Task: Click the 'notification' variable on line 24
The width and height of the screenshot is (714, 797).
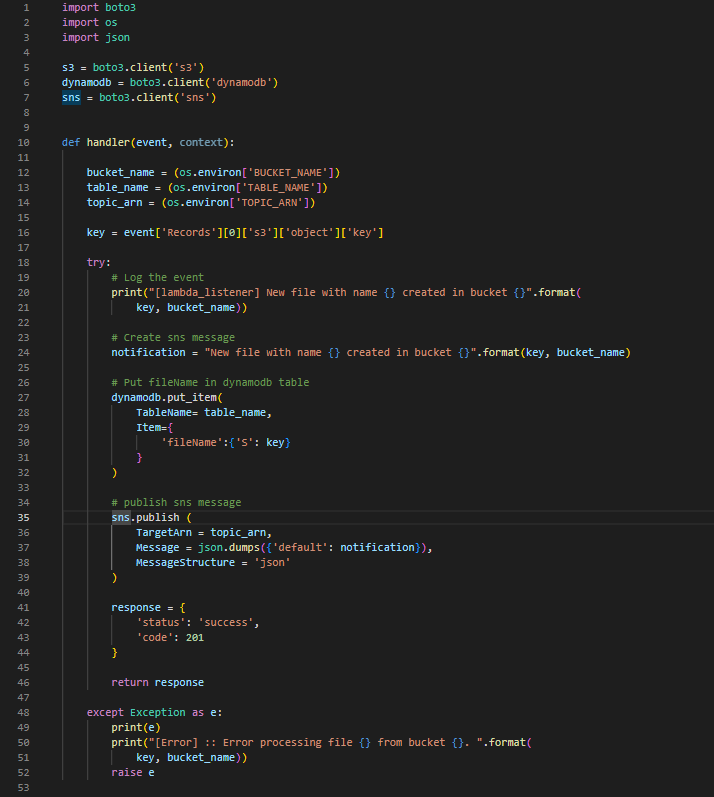Action: coord(148,352)
